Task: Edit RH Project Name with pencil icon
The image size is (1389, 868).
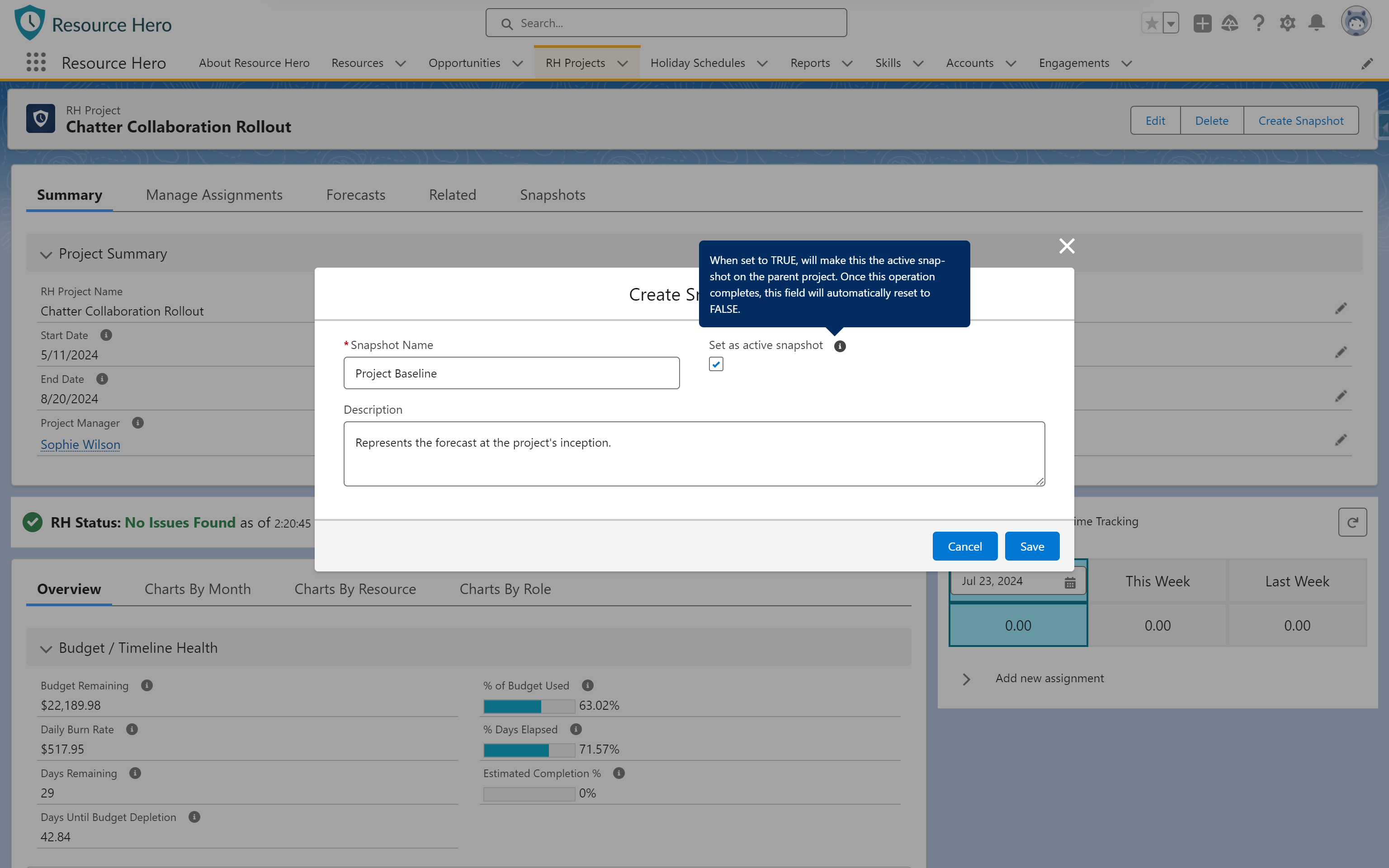Action: pyautogui.click(x=1341, y=308)
